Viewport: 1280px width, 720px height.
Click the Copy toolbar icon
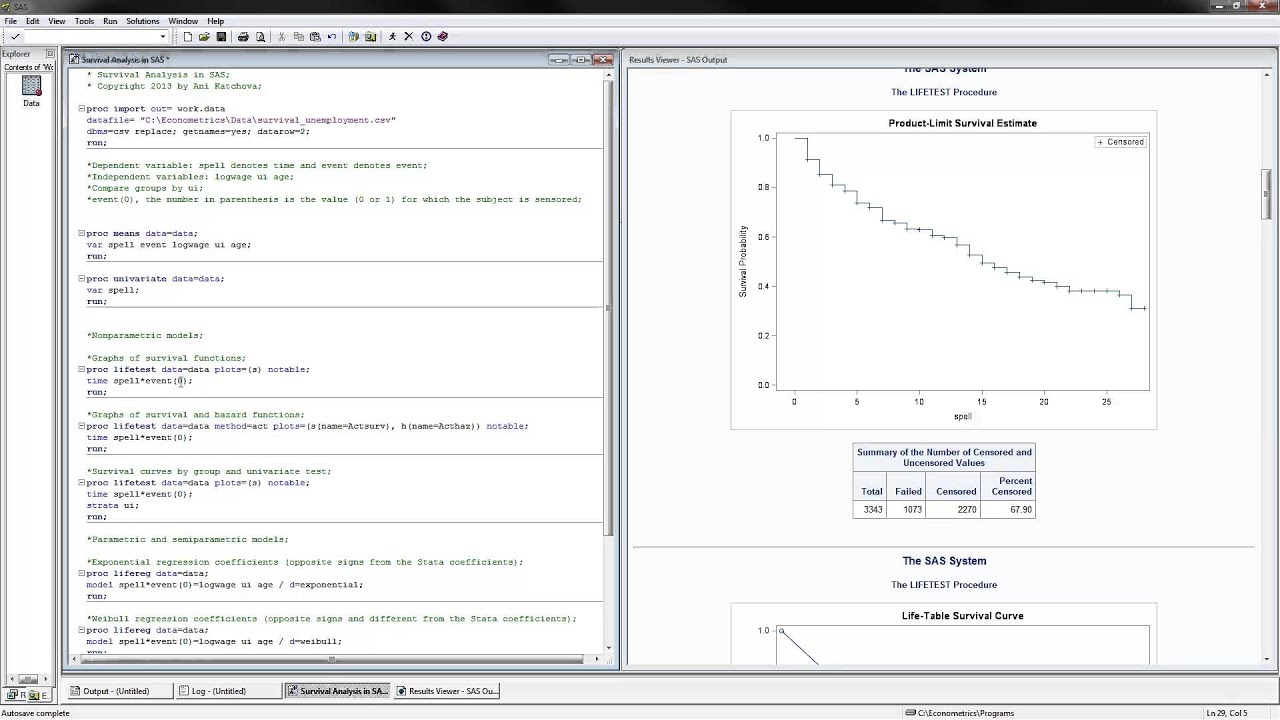pos(299,37)
